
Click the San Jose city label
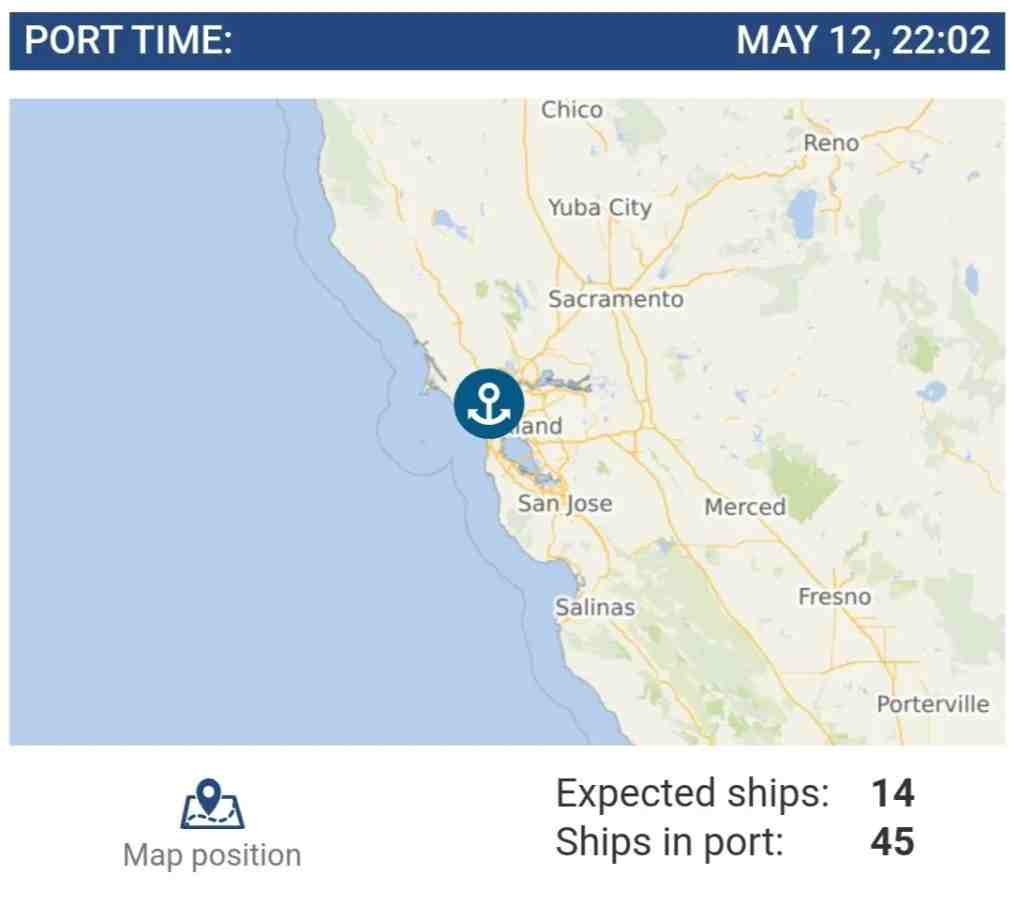coord(565,503)
